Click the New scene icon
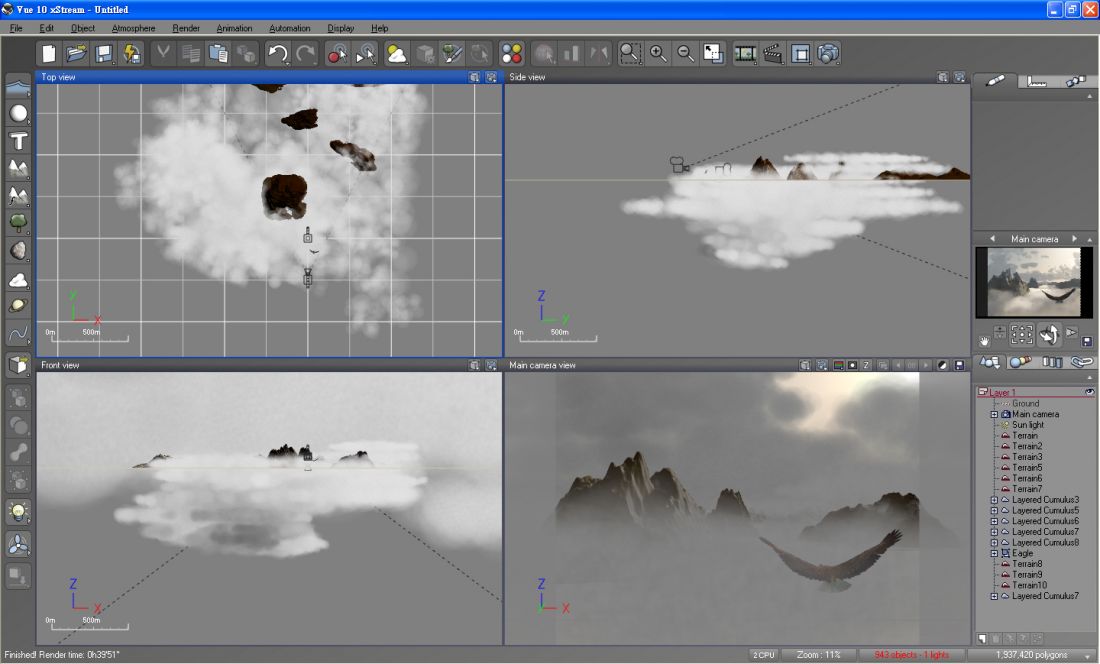This screenshot has height=664, width=1100. point(49,54)
